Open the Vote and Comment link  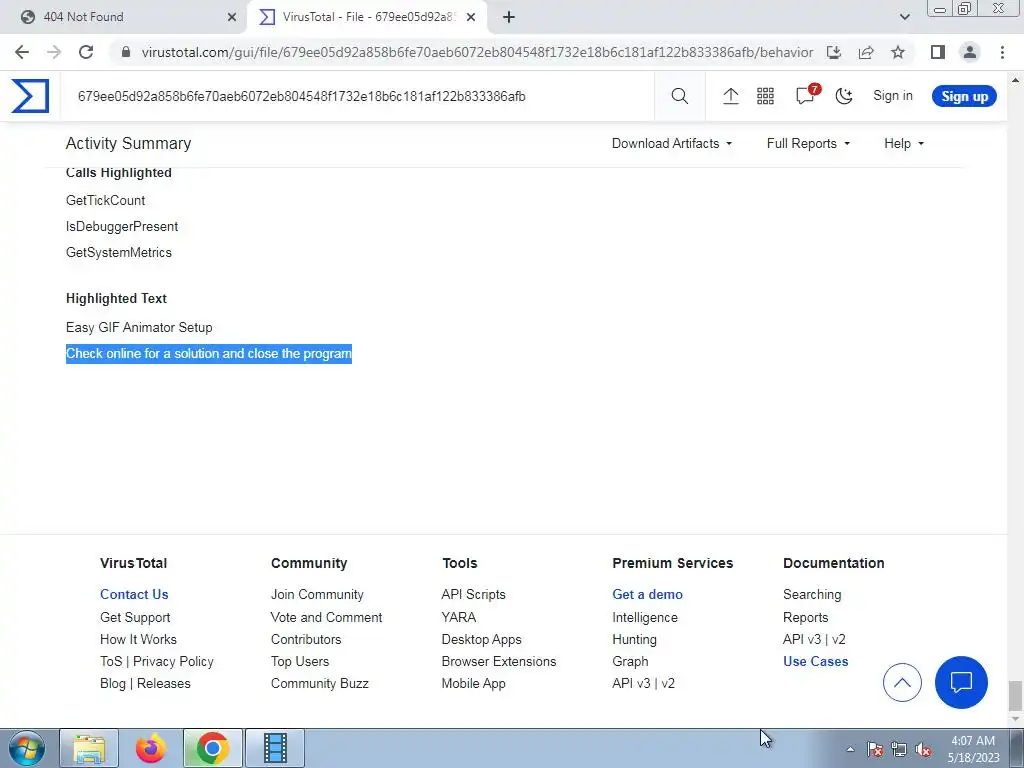click(x=327, y=618)
